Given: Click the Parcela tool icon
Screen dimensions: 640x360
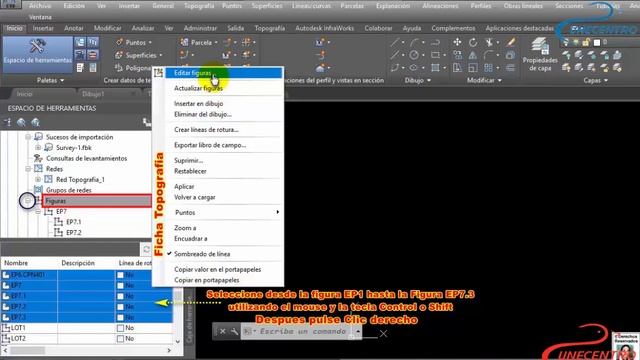Looking at the screenshot, I should click(x=184, y=42).
